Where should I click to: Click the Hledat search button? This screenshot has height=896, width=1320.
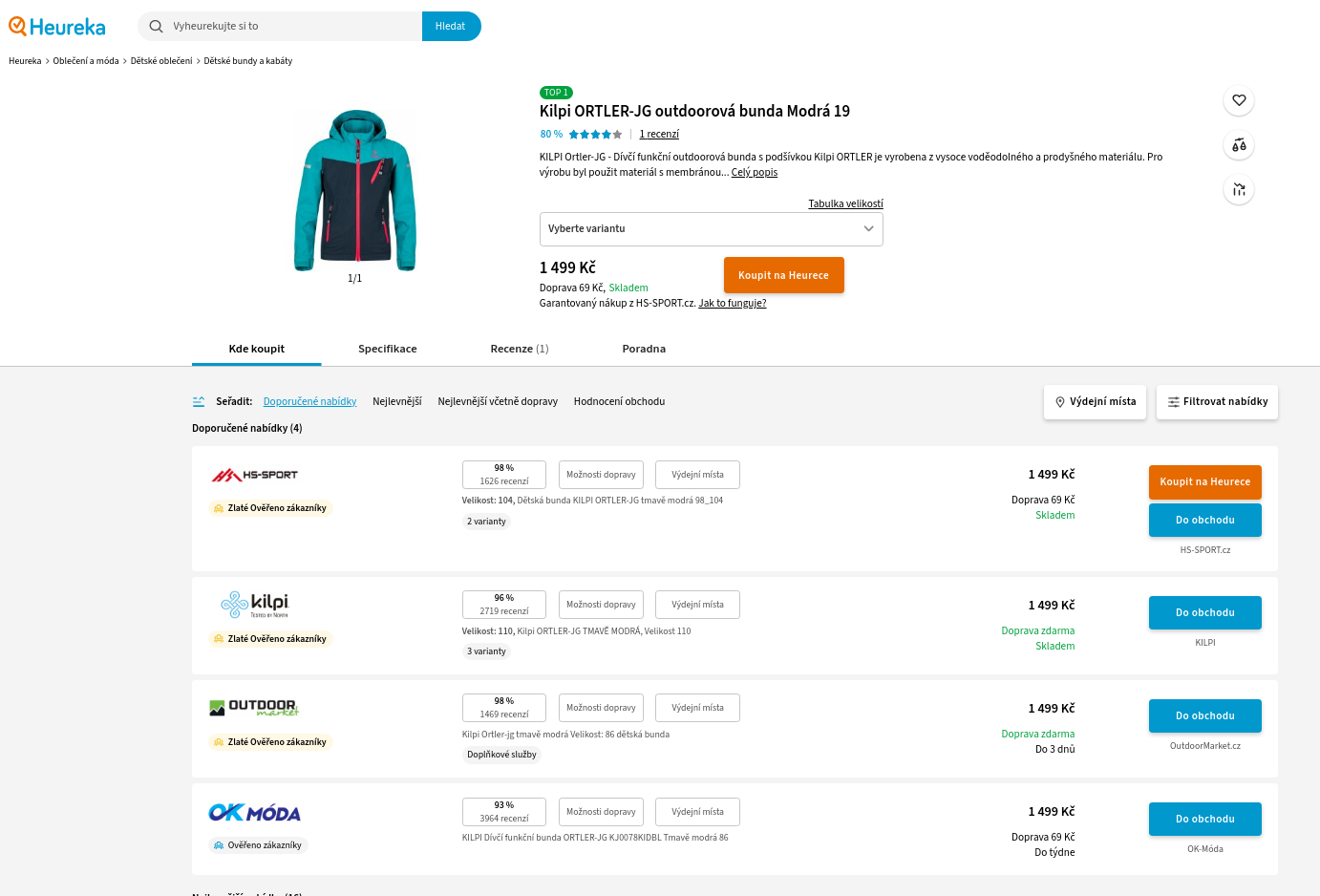(451, 27)
